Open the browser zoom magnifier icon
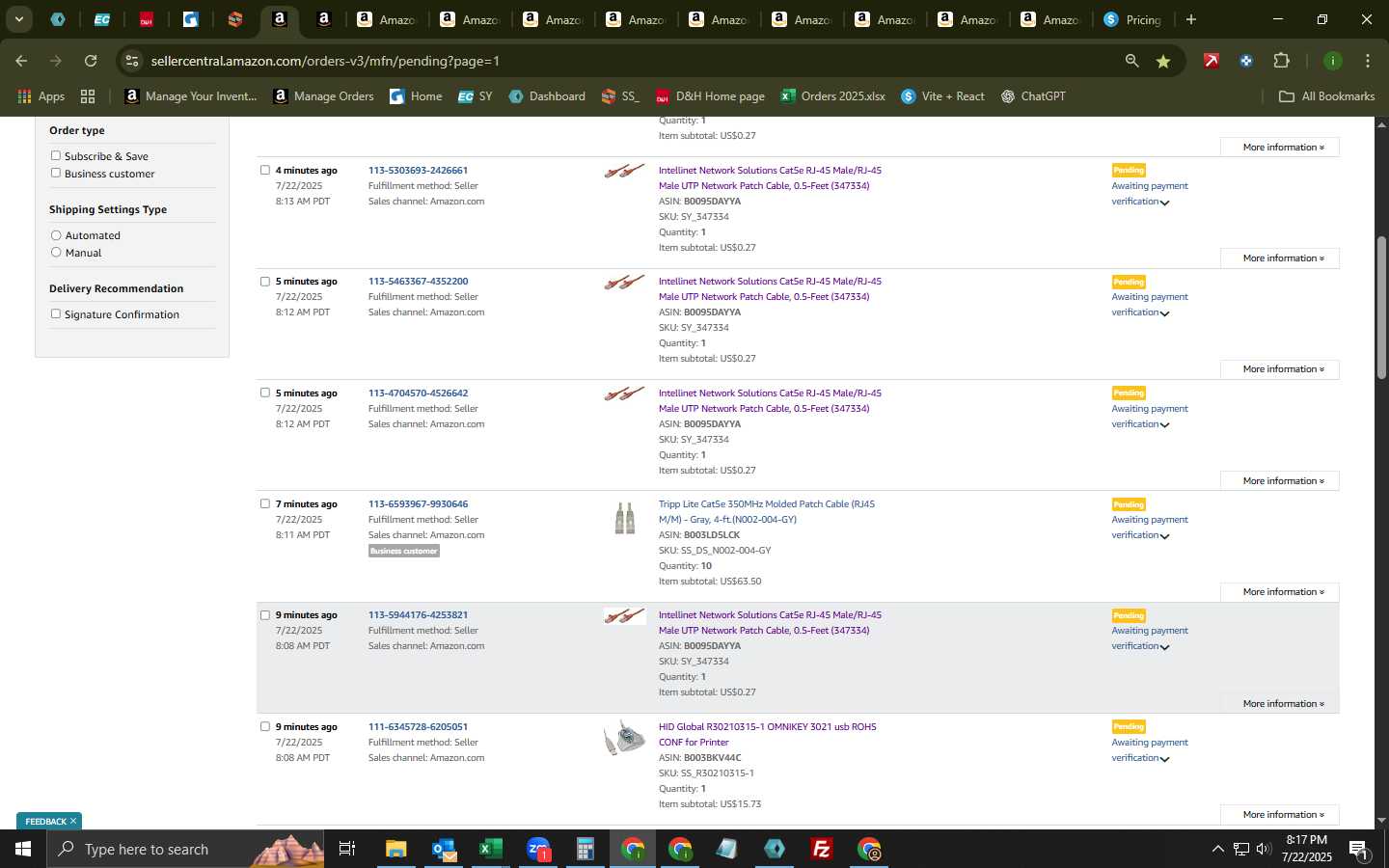 [1131, 61]
